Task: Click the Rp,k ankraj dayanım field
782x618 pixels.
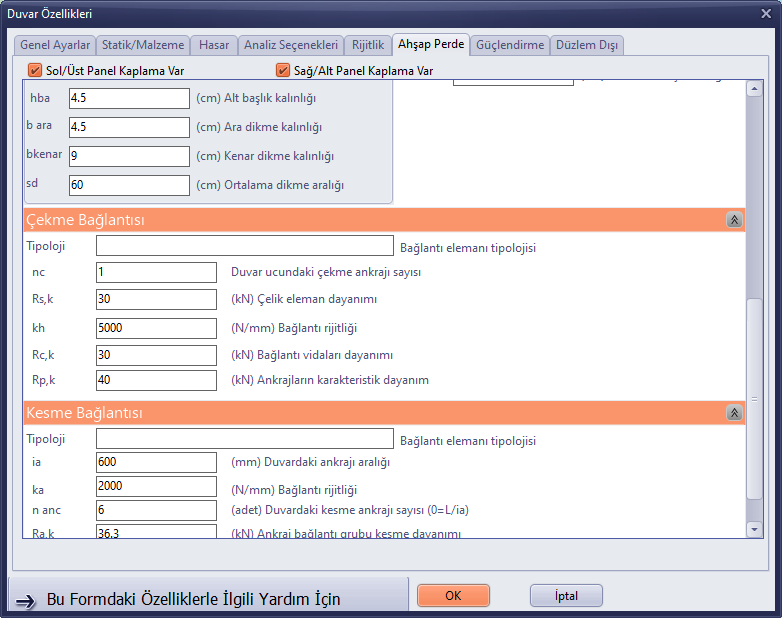Action: [x=157, y=380]
